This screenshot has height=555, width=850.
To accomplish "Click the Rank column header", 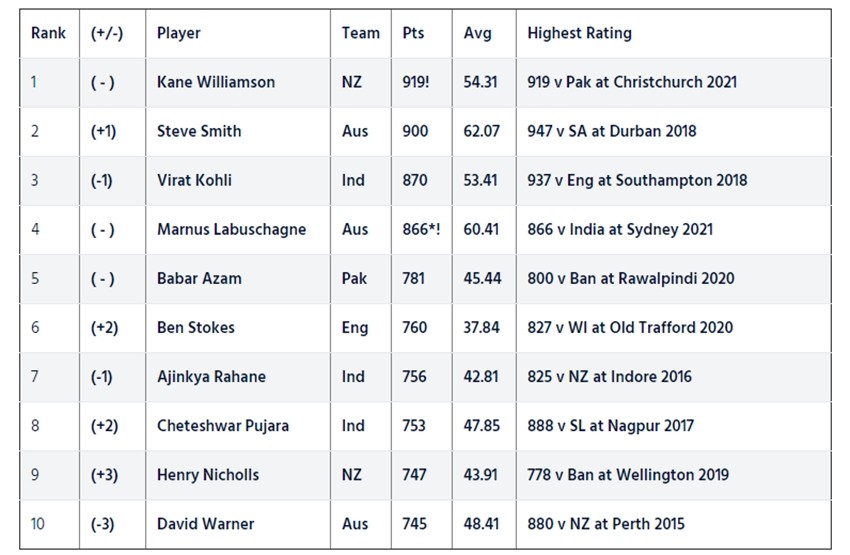I will pyautogui.click(x=48, y=33).
